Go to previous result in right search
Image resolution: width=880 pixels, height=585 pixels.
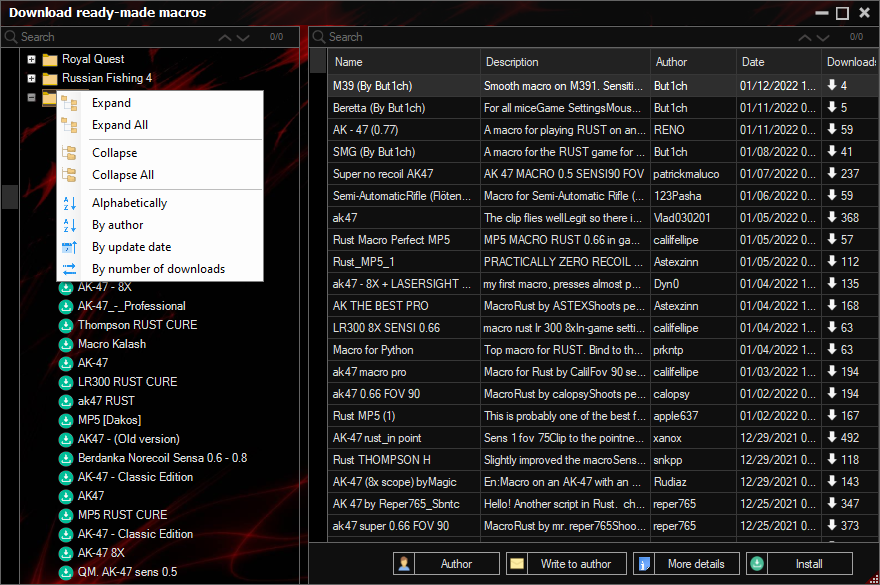[805, 38]
